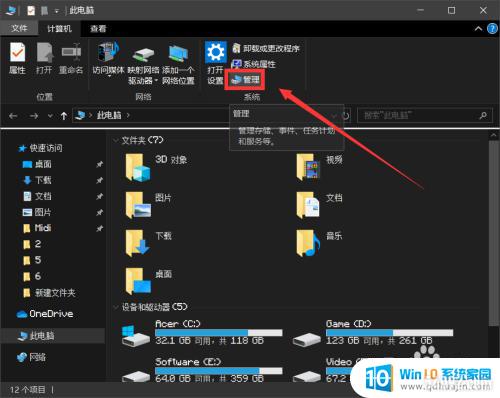Select folder 6 in the sidebar
This screenshot has height=398, width=500.
[x=32, y=276]
